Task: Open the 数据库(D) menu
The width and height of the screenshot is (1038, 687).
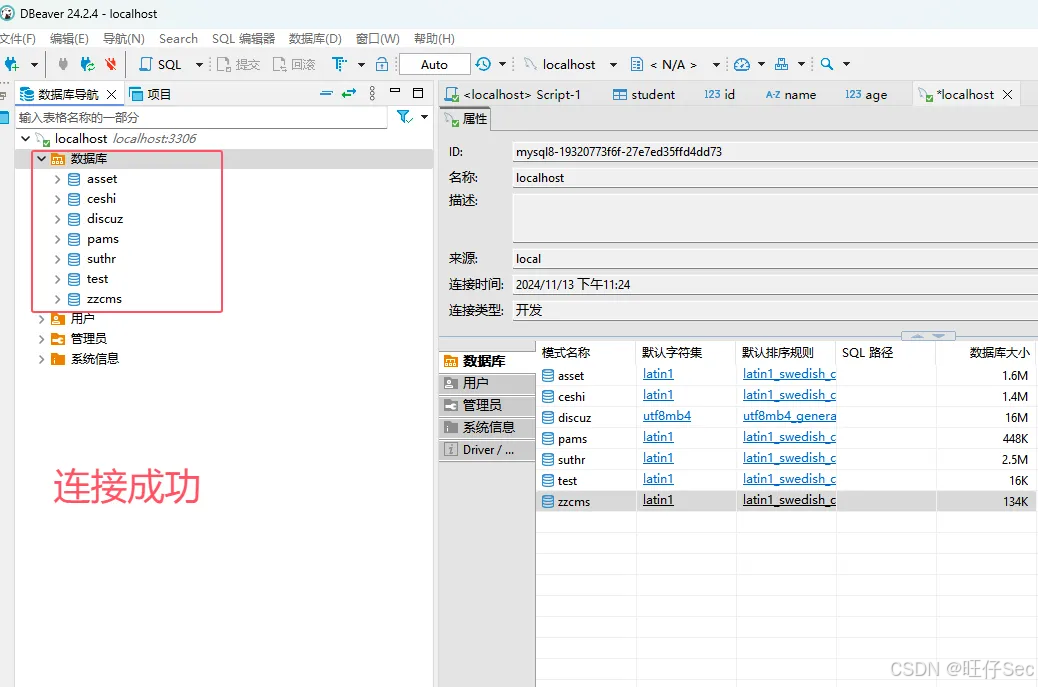Action: click(x=315, y=38)
